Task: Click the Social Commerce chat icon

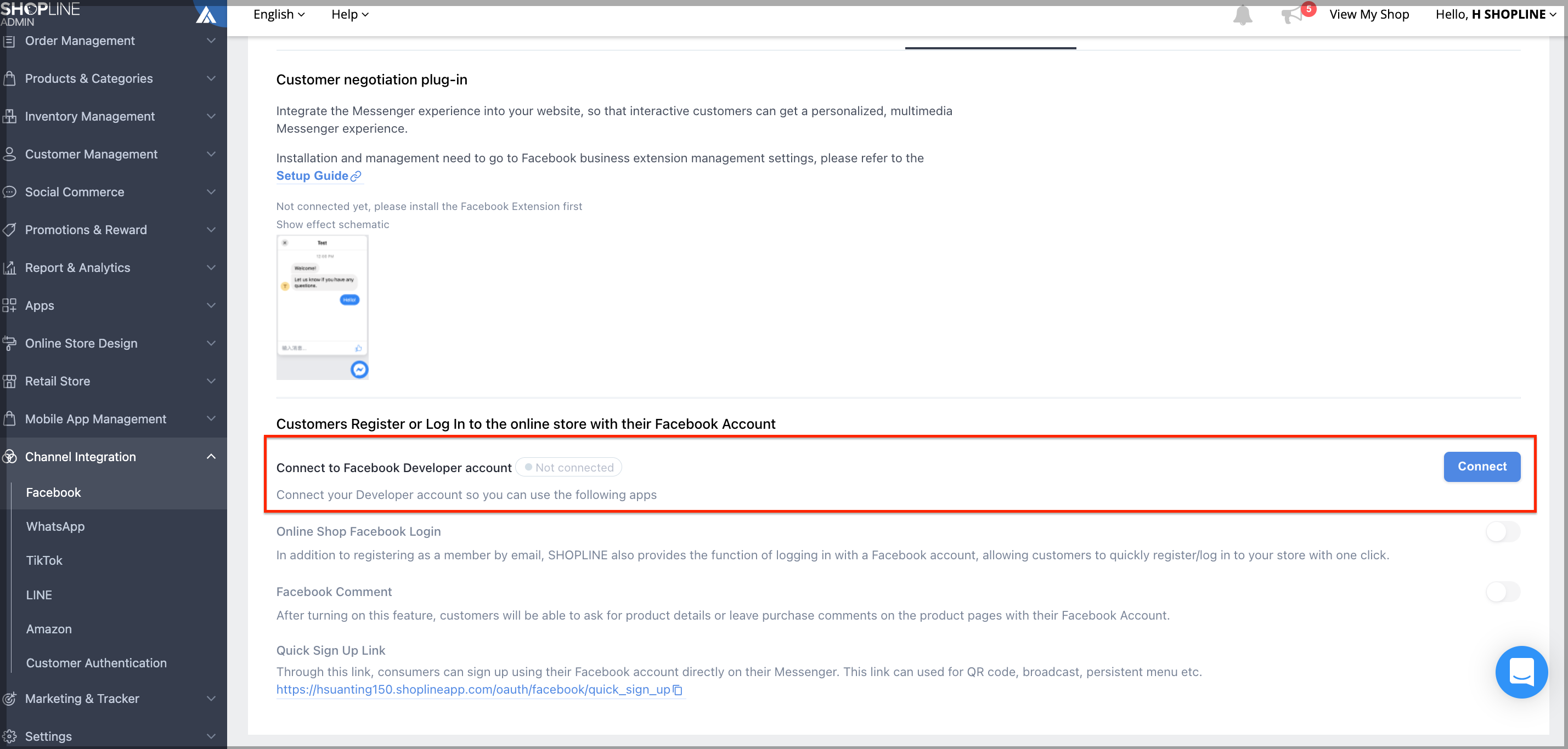Action: coord(9,192)
